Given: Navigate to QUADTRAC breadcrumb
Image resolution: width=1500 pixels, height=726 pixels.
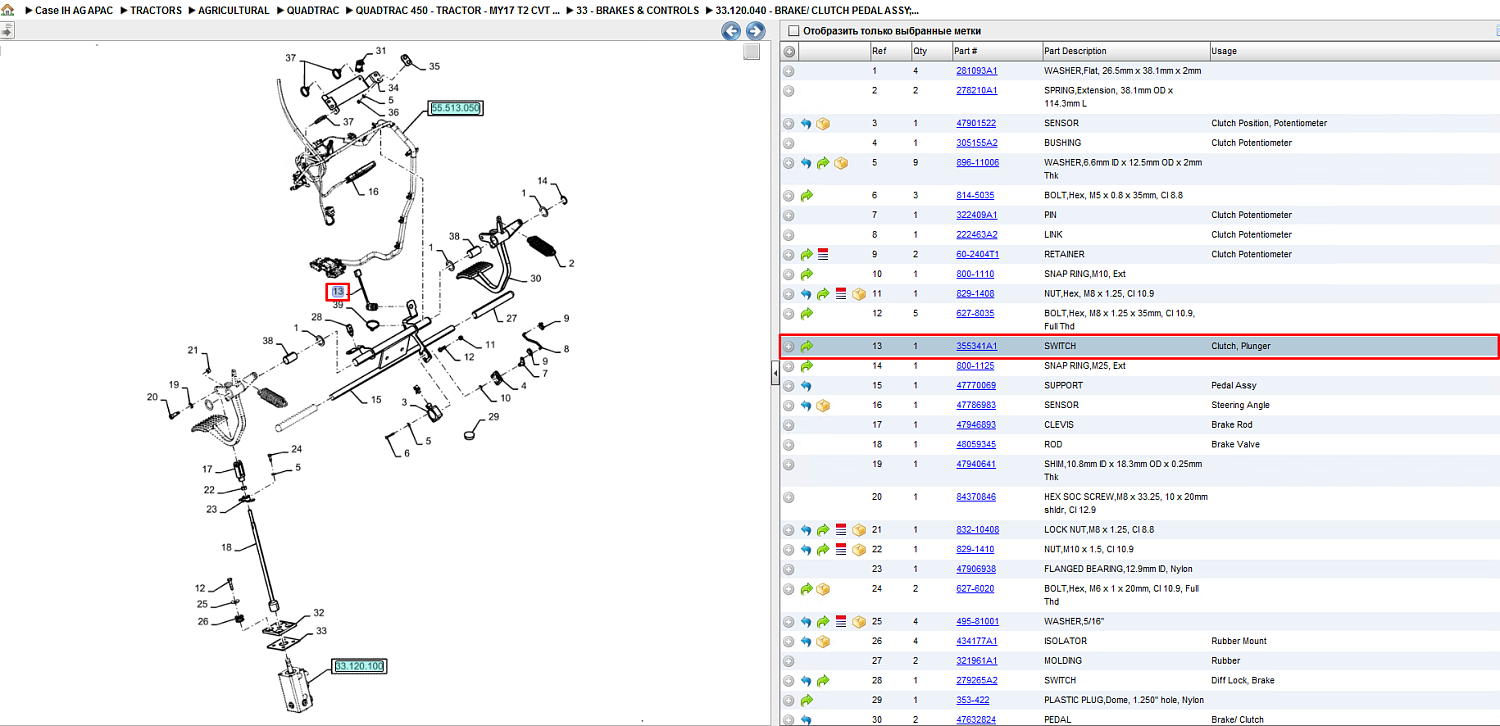Looking at the screenshot, I should tap(313, 10).
